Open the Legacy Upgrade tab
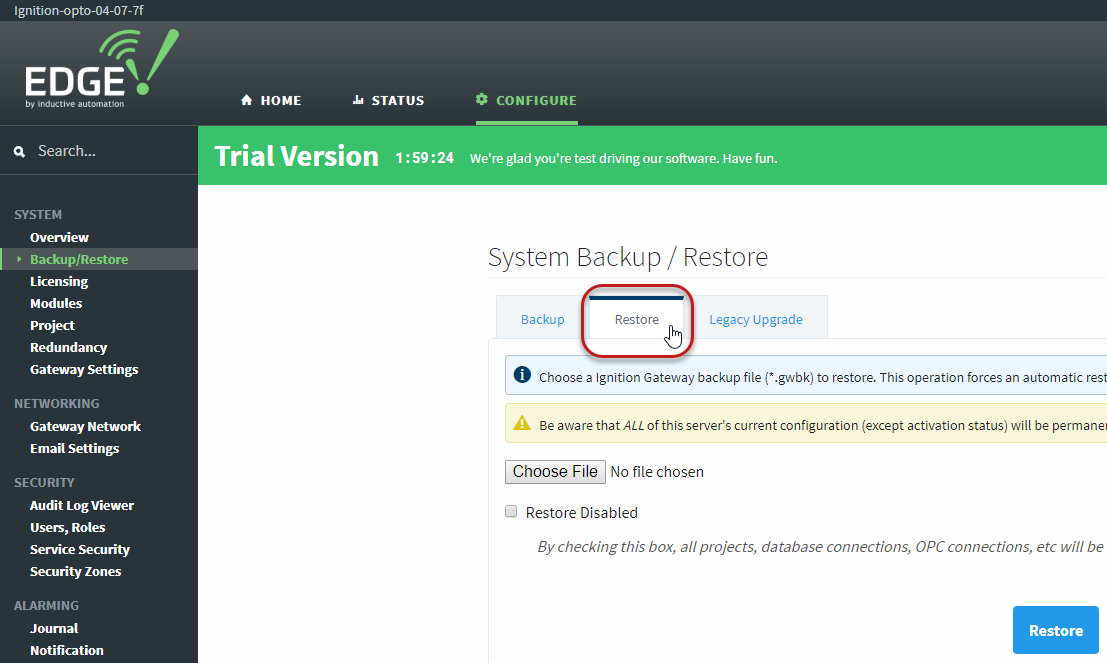This screenshot has width=1107, height=663. 755,319
